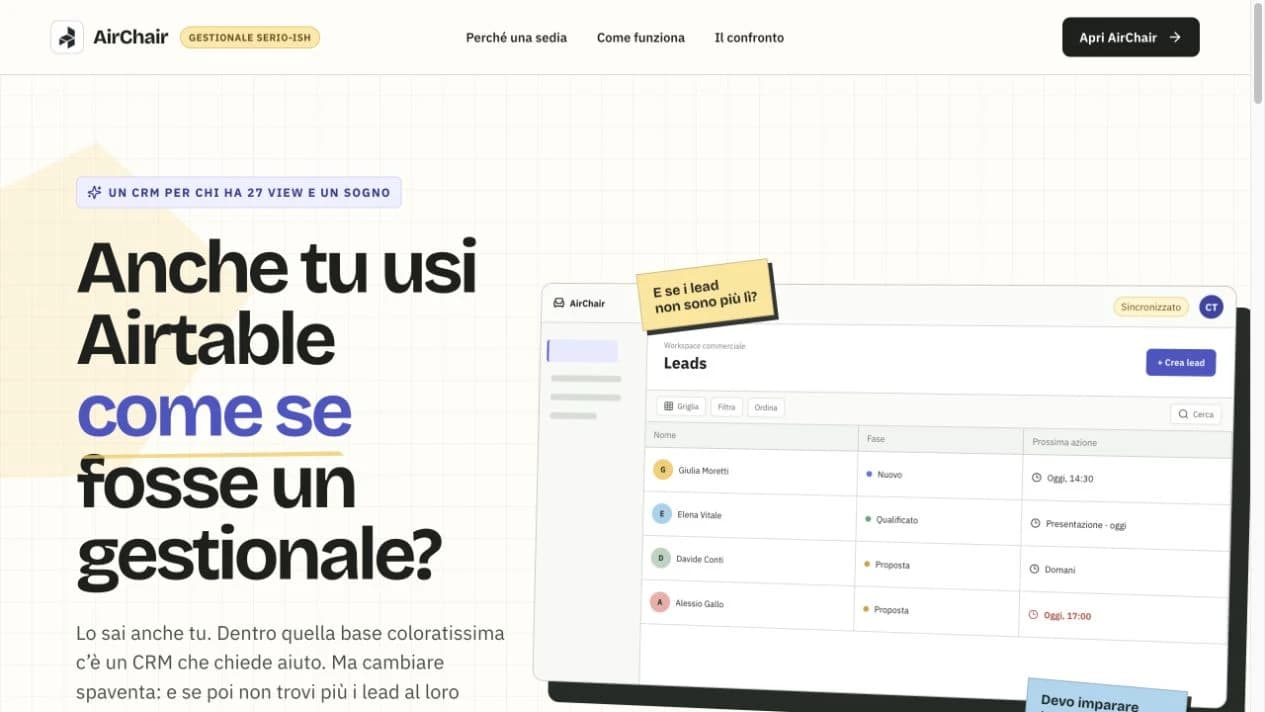Click the Nuovo phase for Giulia Moretti

click(x=884, y=474)
